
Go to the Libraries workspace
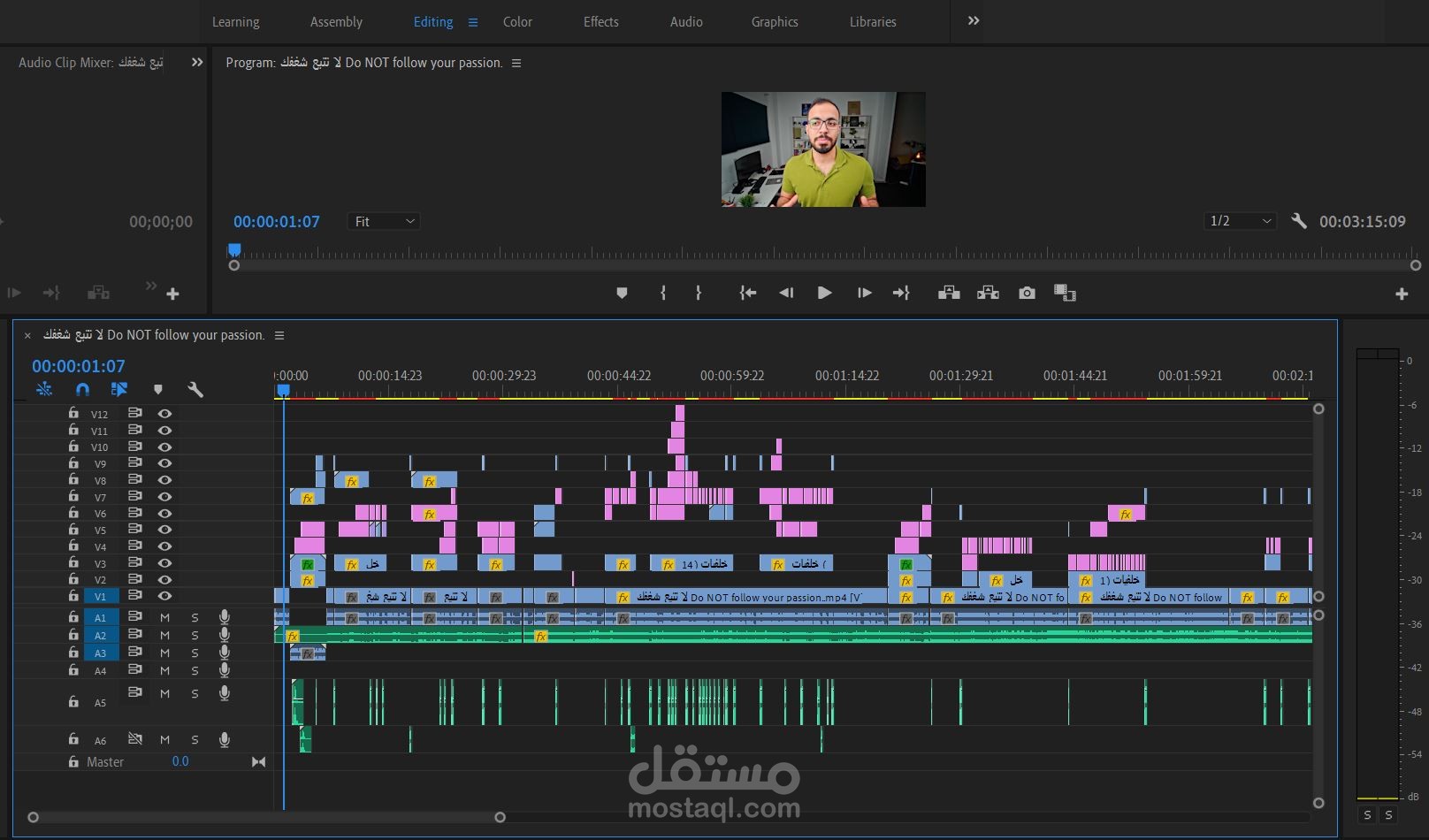click(873, 22)
